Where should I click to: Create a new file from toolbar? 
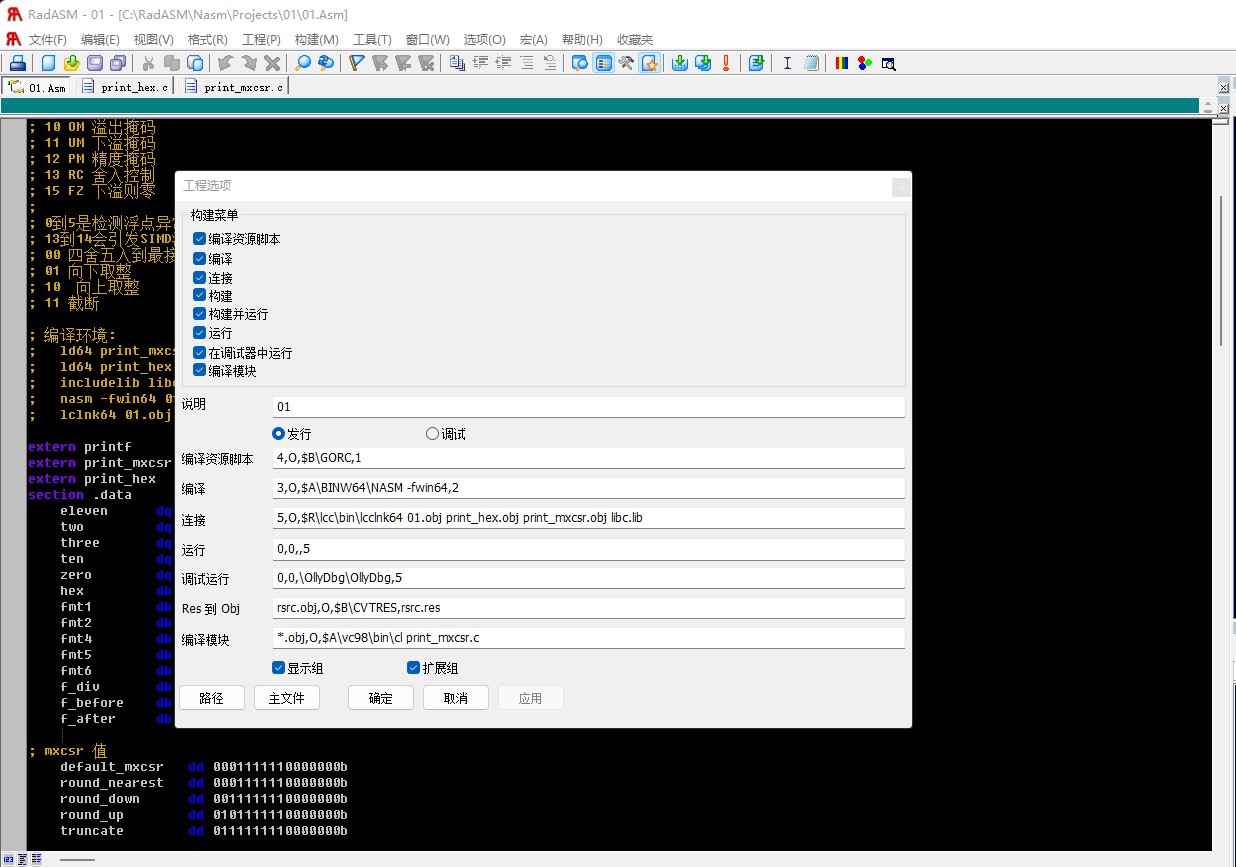pyautogui.click(x=48, y=63)
